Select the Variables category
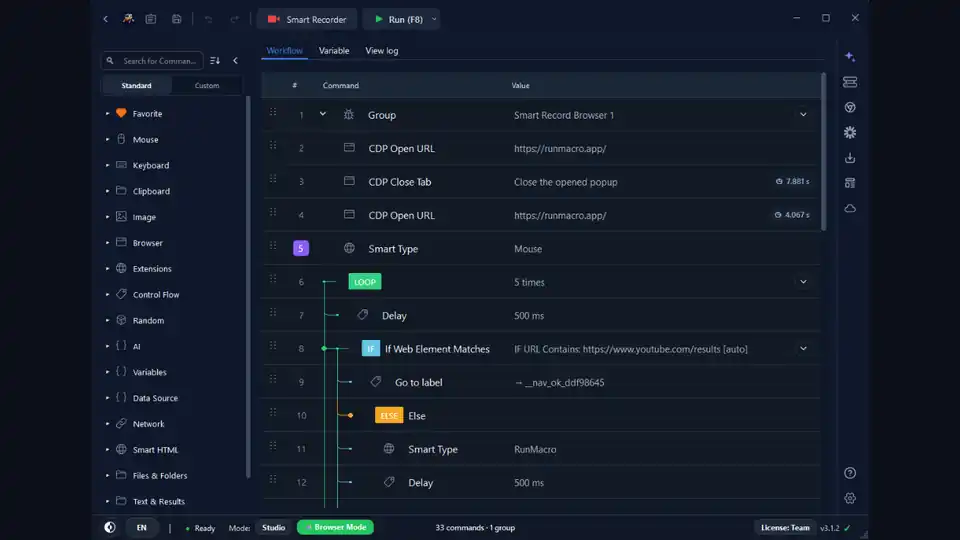960x540 pixels. tap(149, 372)
